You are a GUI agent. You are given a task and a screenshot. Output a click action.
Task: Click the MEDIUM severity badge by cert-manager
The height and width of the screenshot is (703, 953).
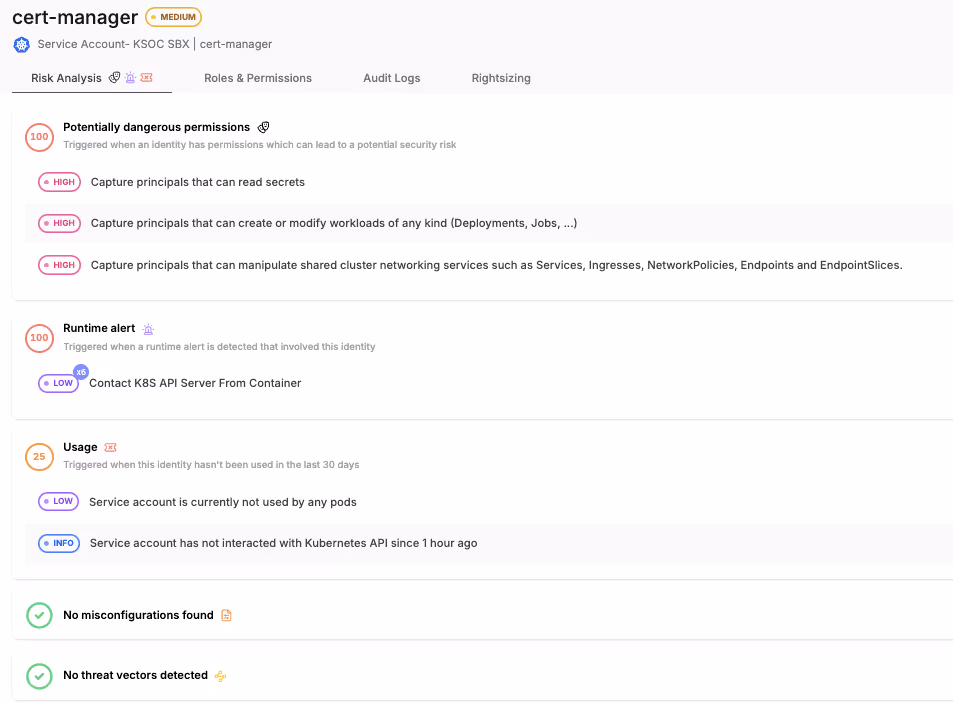click(x=174, y=17)
